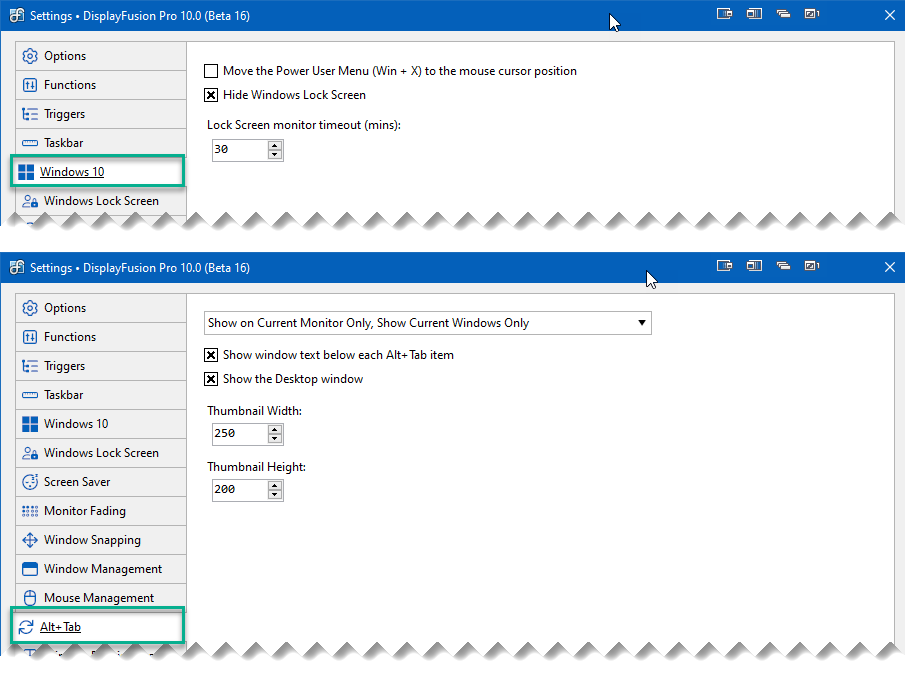Select highlighted Windows 10 label in upper window
This screenshot has width=905, height=679.
pyautogui.click(x=72, y=172)
